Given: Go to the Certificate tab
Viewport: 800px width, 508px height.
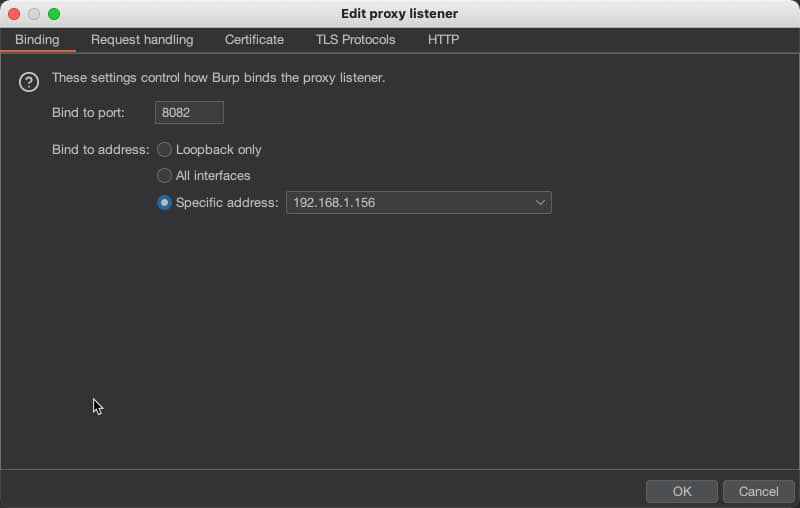Looking at the screenshot, I should (254, 40).
